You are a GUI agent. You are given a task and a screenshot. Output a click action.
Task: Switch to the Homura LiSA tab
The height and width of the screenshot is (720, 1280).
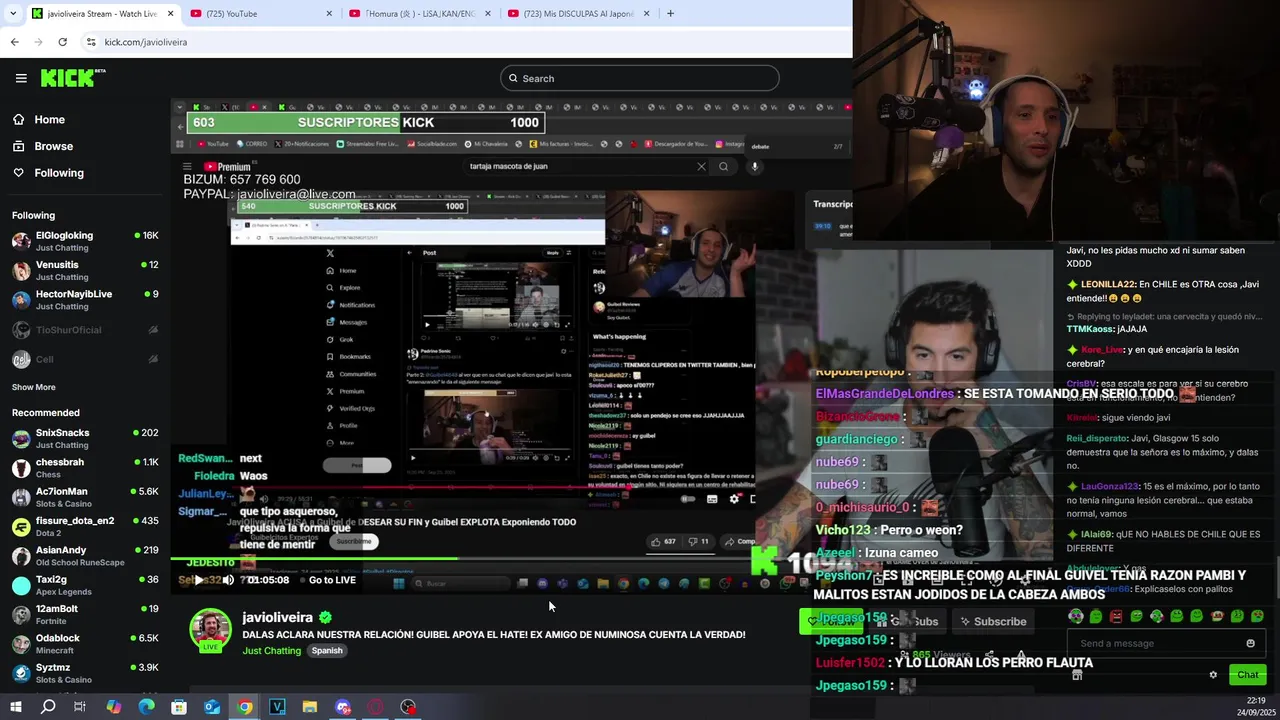click(x=418, y=13)
